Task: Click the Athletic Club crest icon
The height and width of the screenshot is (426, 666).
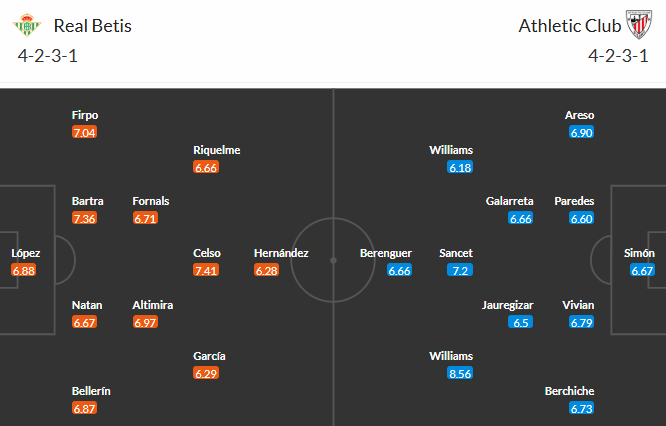Action: (637, 25)
